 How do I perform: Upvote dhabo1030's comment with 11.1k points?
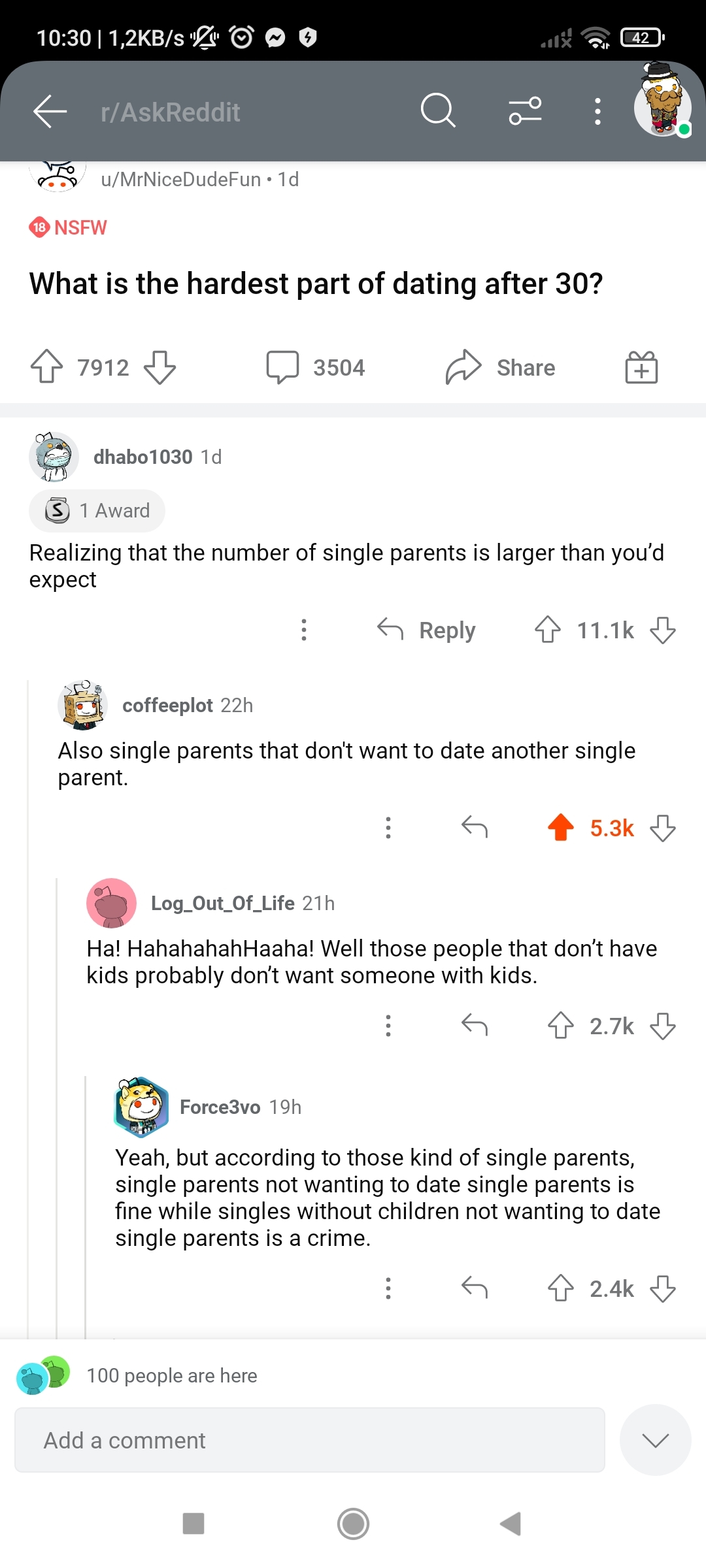548,630
